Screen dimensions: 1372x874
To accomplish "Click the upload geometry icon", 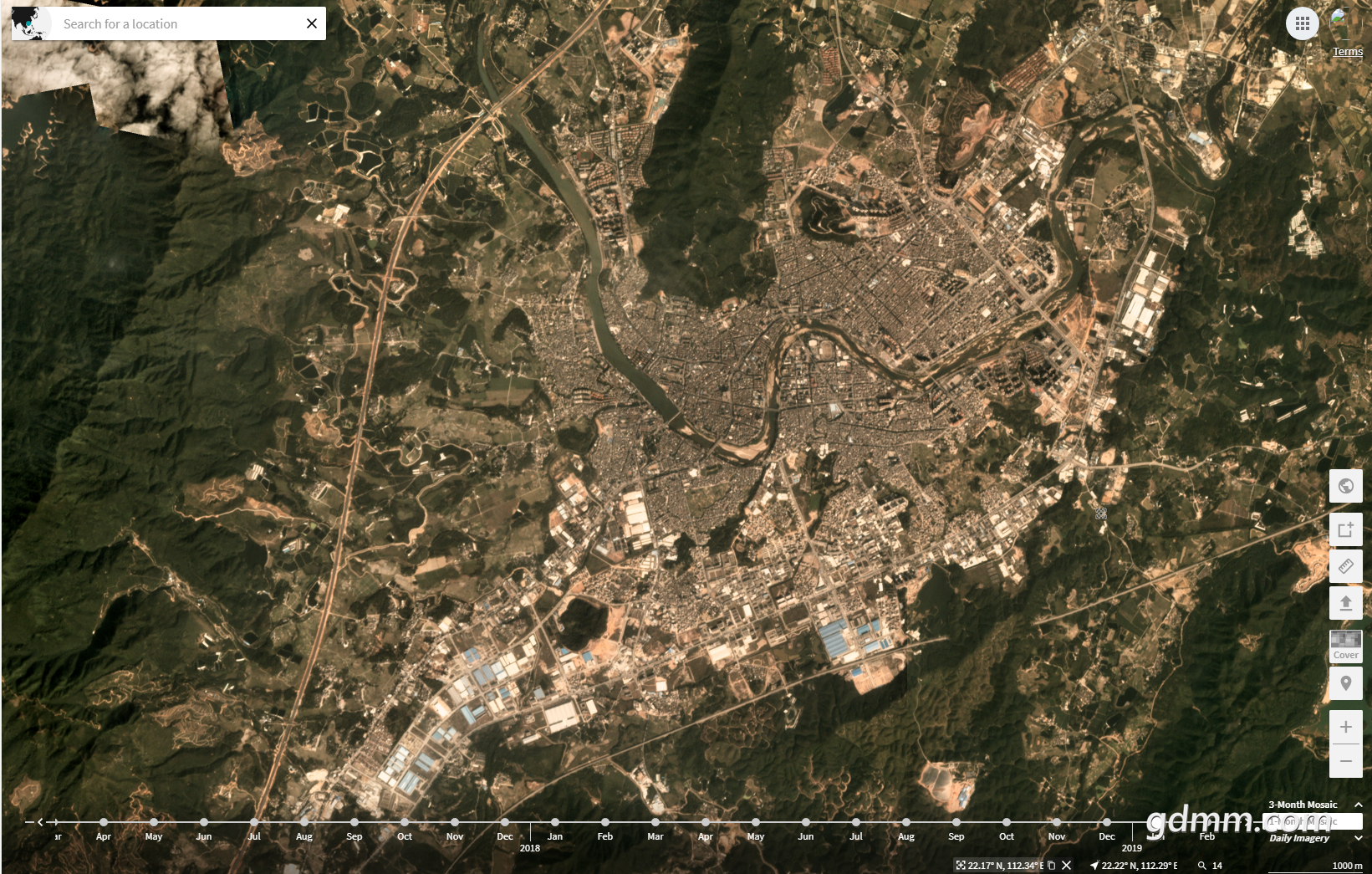I will click(1345, 603).
